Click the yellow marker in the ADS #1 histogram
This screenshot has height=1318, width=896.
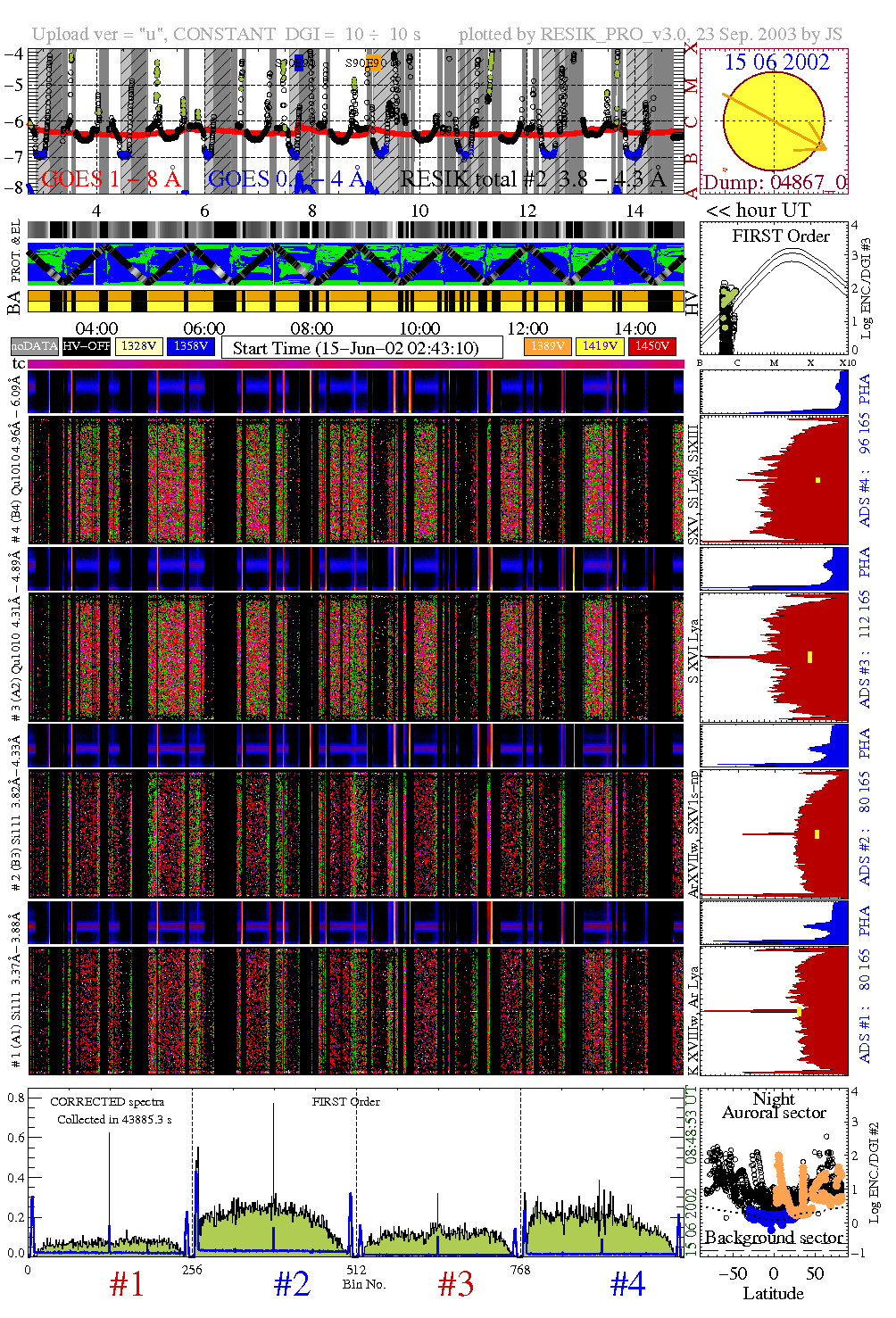tap(800, 1011)
